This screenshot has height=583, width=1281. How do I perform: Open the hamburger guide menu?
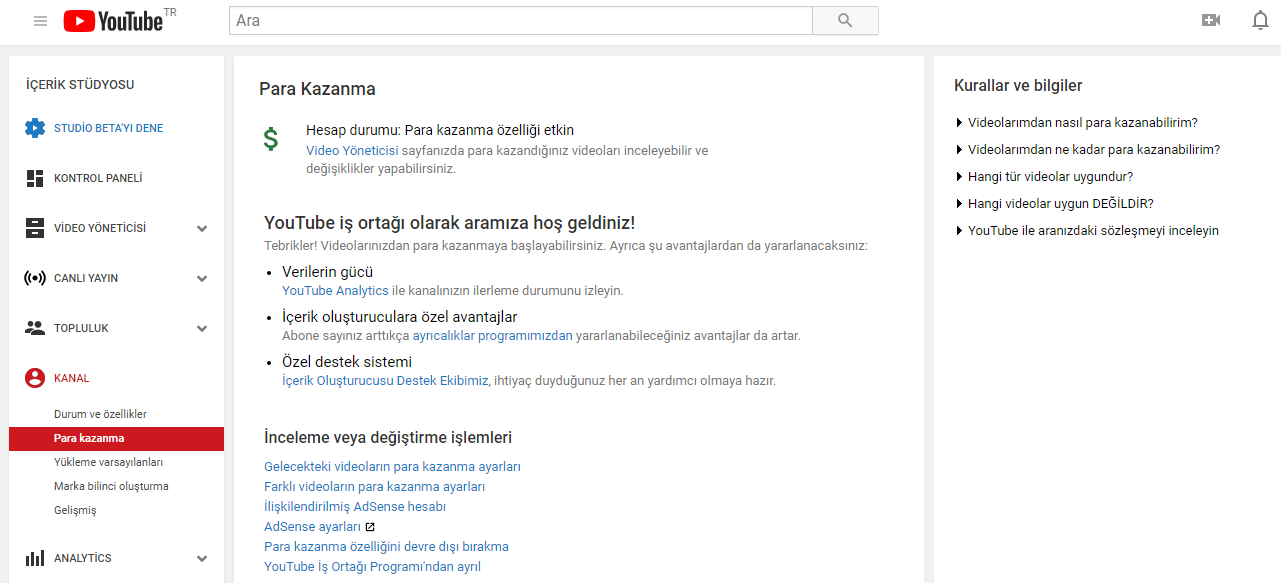click(x=40, y=20)
